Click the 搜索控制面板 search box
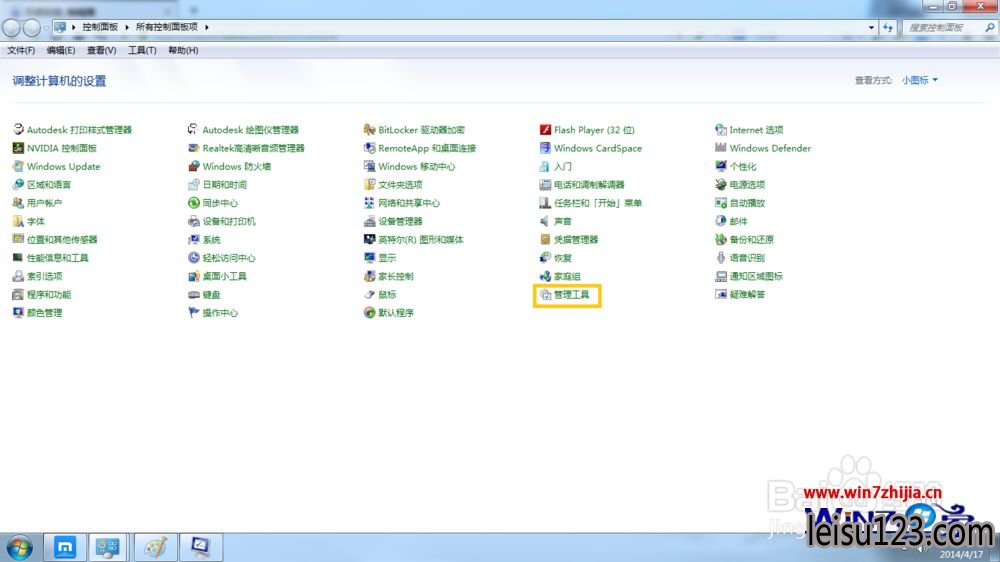 tap(950, 27)
